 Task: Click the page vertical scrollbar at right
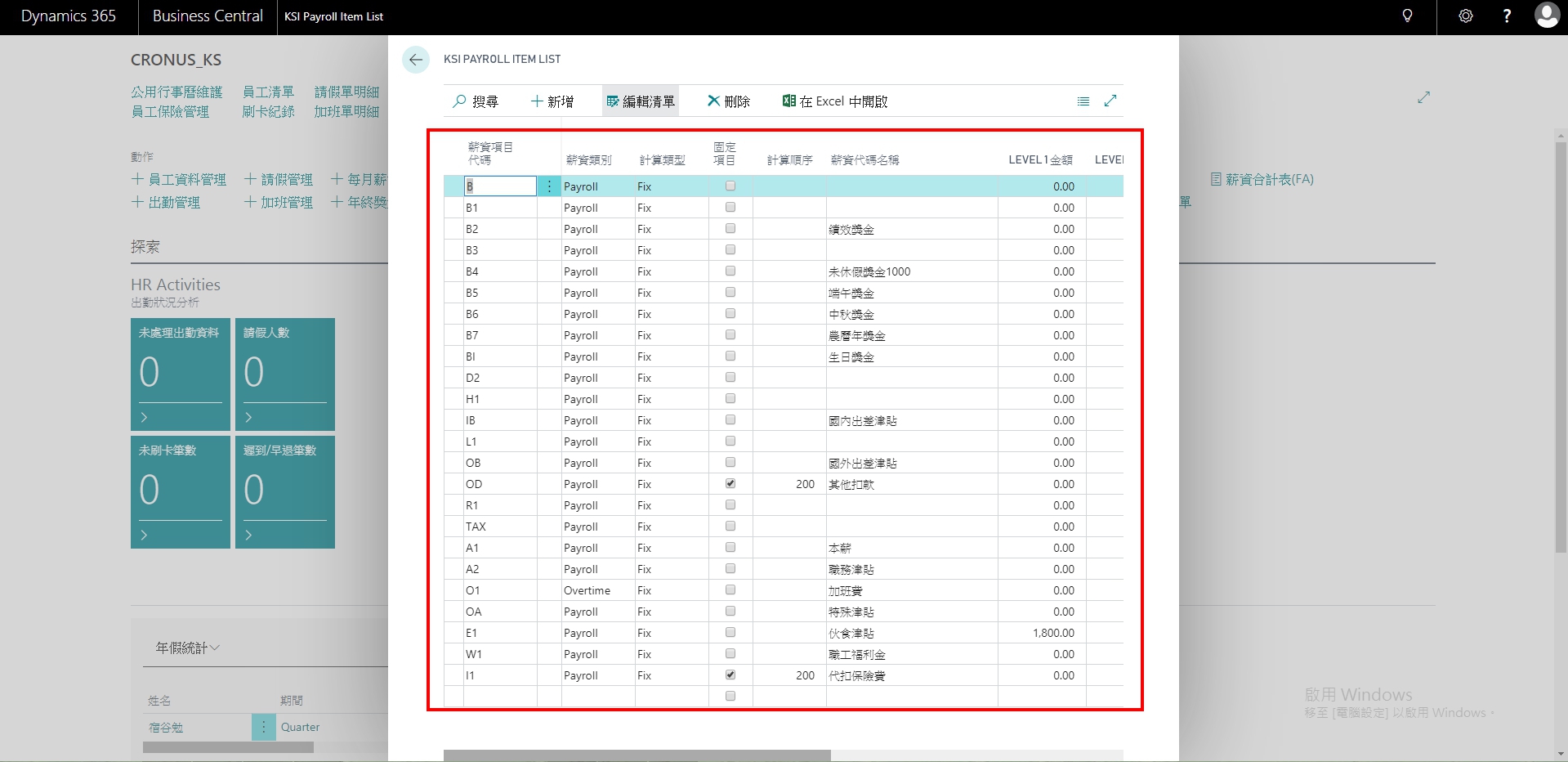[x=1561, y=347]
